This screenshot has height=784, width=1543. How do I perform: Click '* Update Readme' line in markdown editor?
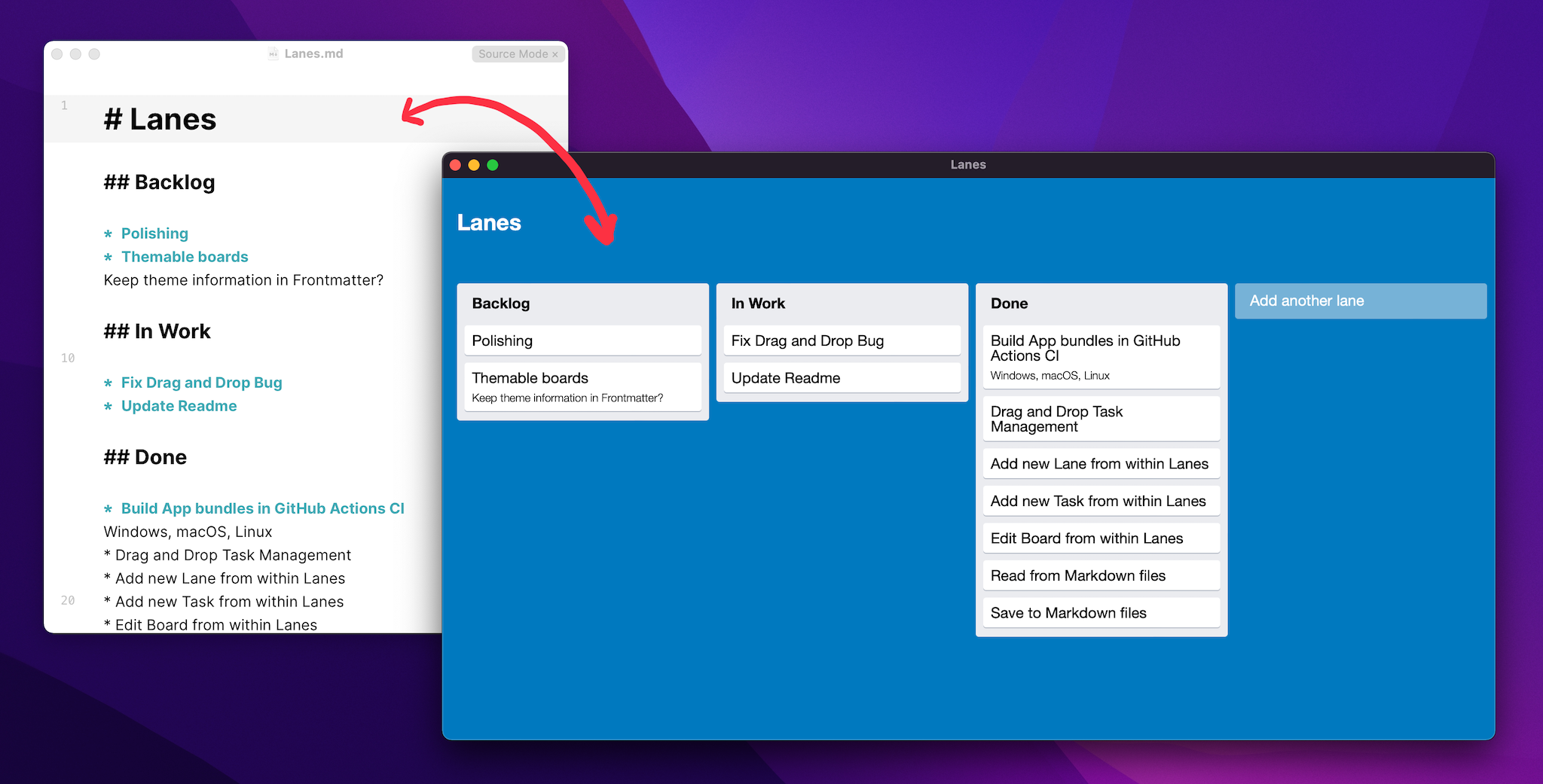170,406
